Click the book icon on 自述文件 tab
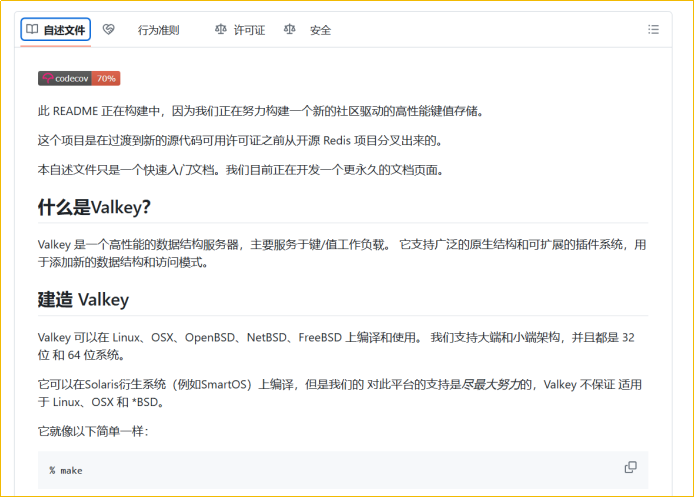 (x=32, y=29)
